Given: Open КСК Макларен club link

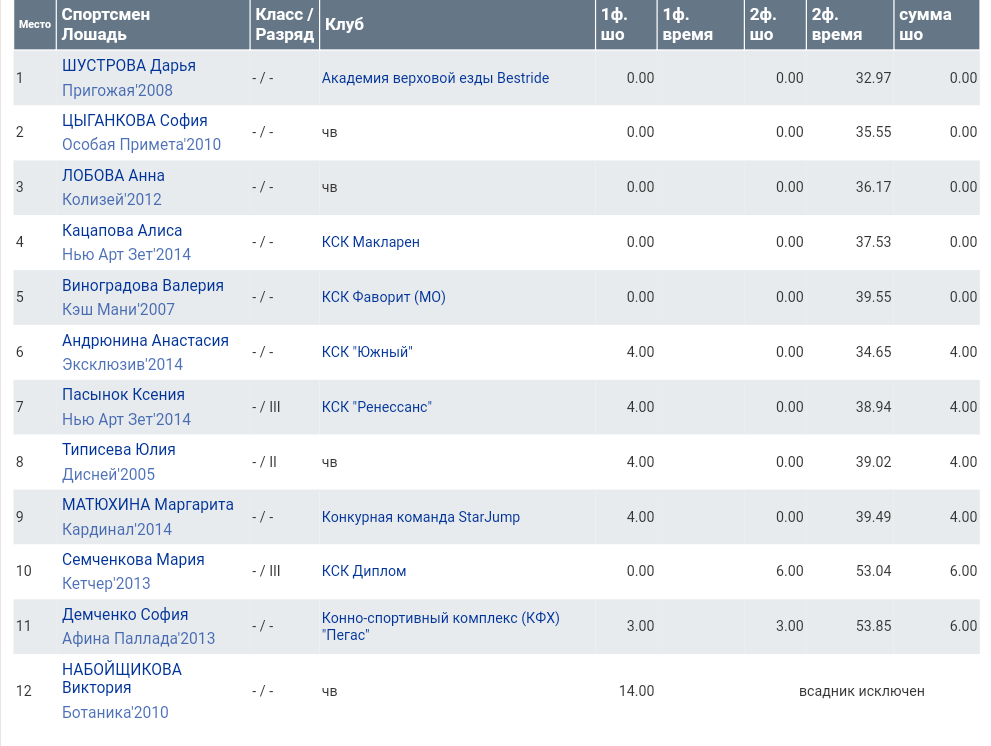Looking at the screenshot, I should click(x=370, y=242).
